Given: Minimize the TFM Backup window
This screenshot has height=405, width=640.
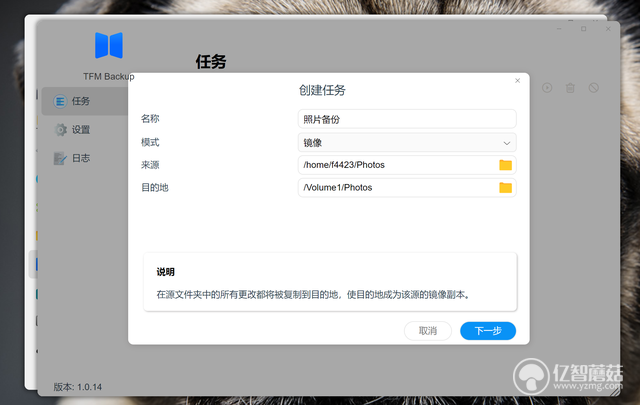Looking at the screenshot, I should [559, 29].
